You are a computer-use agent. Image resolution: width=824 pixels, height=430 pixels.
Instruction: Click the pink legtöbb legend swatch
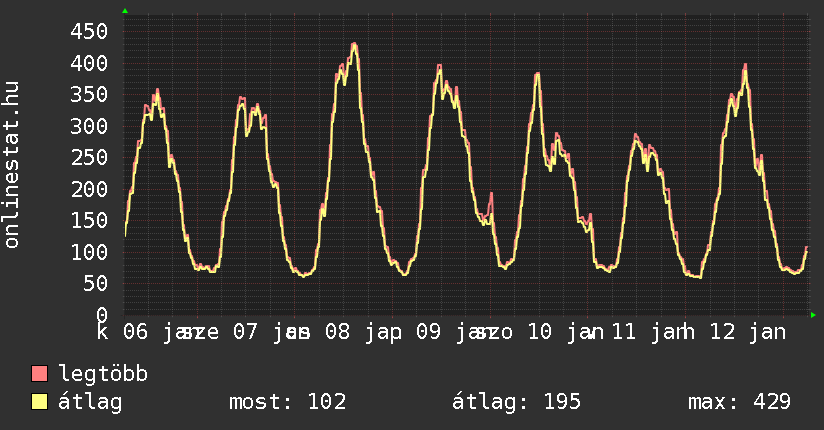coord(40,374)
